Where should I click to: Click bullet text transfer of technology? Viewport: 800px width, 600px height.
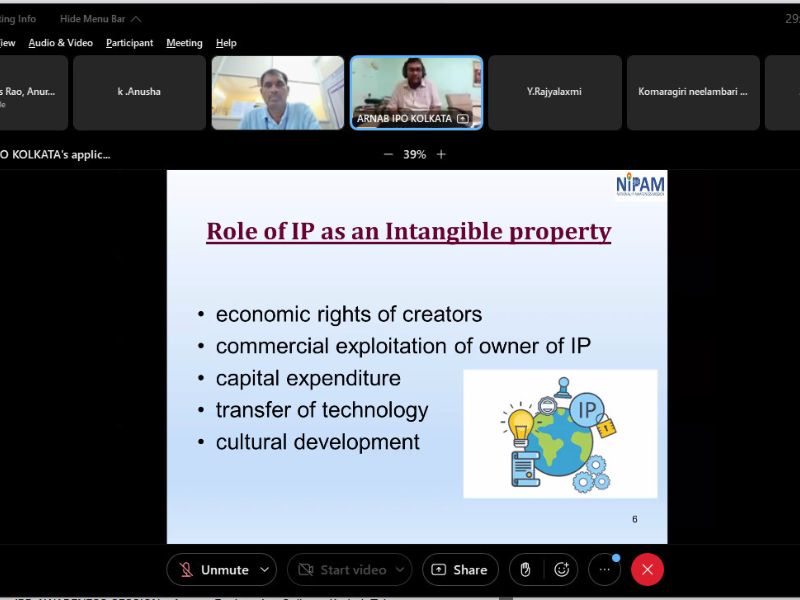322,410
